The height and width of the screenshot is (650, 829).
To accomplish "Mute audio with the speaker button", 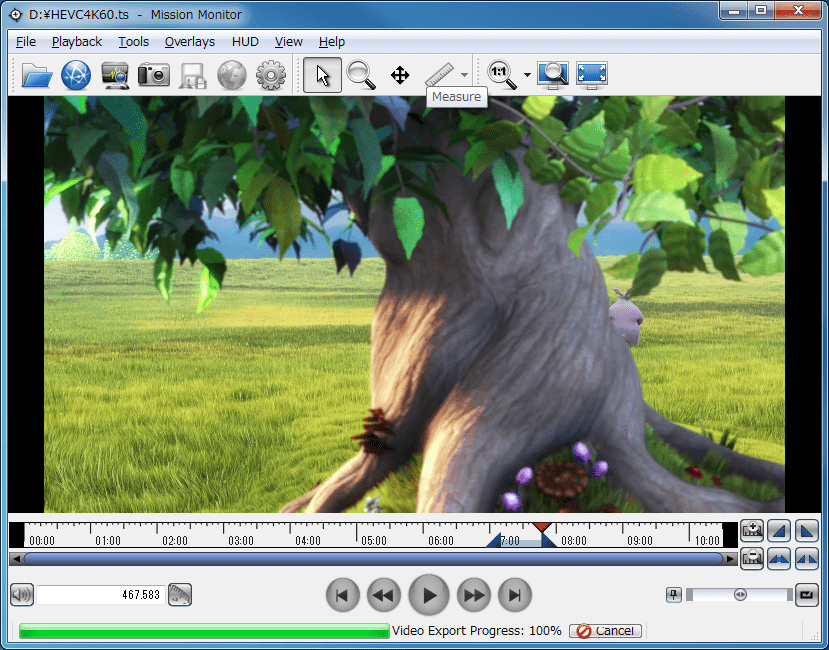I will coord(22,595).
